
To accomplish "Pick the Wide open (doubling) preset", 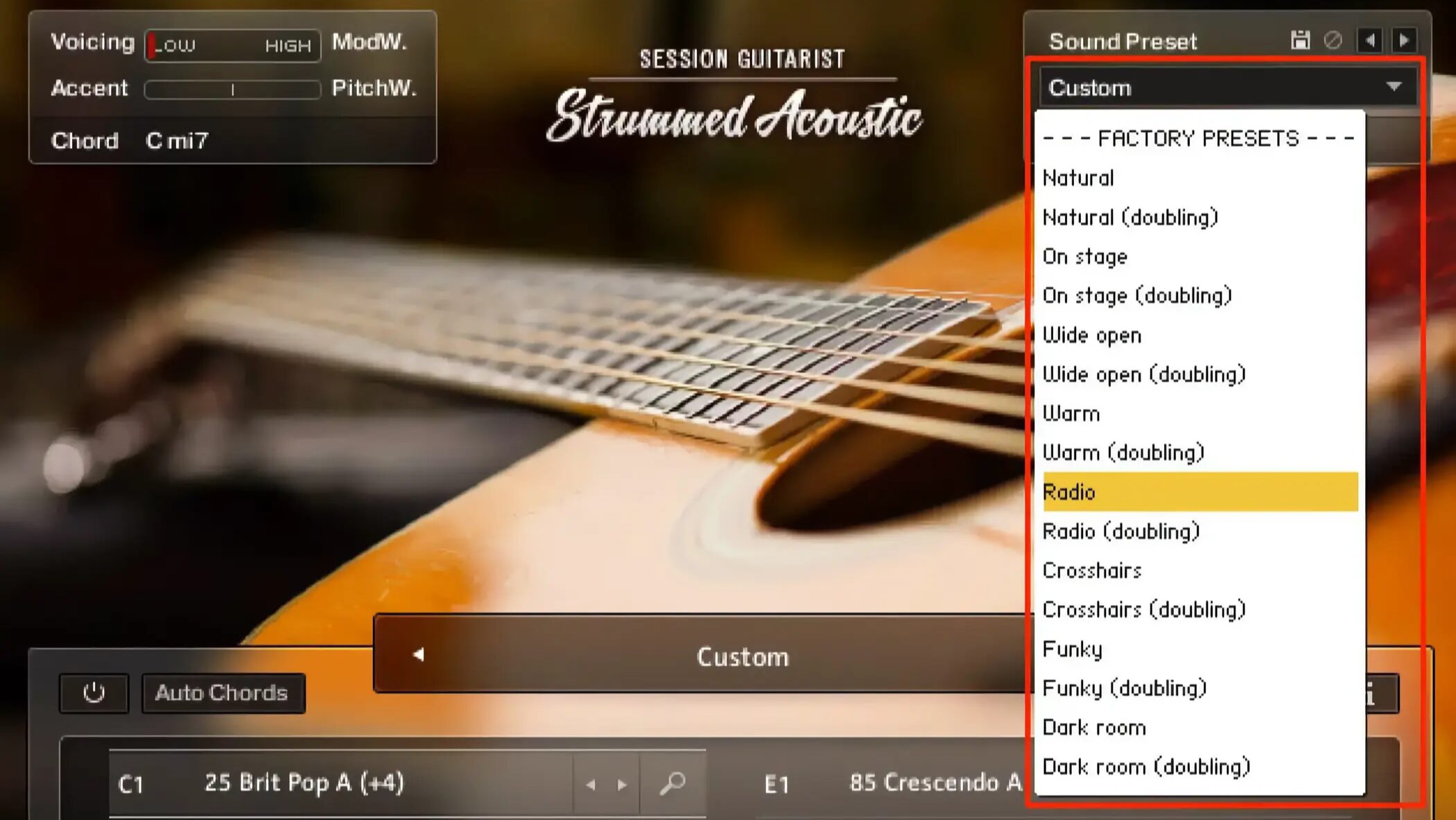I will pos(1200,374).
